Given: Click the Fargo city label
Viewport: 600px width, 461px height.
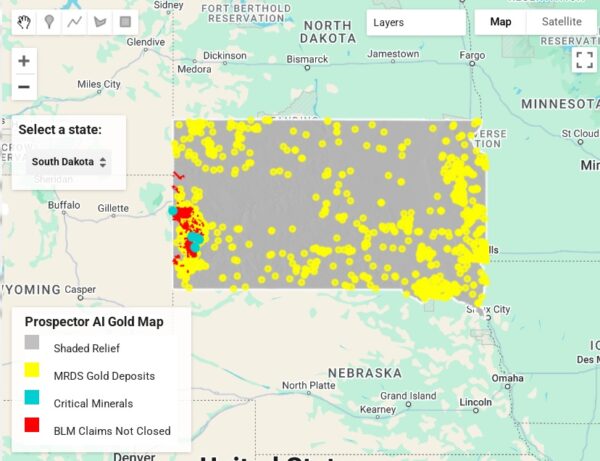Looking at the screenshot, I should 472,55.
